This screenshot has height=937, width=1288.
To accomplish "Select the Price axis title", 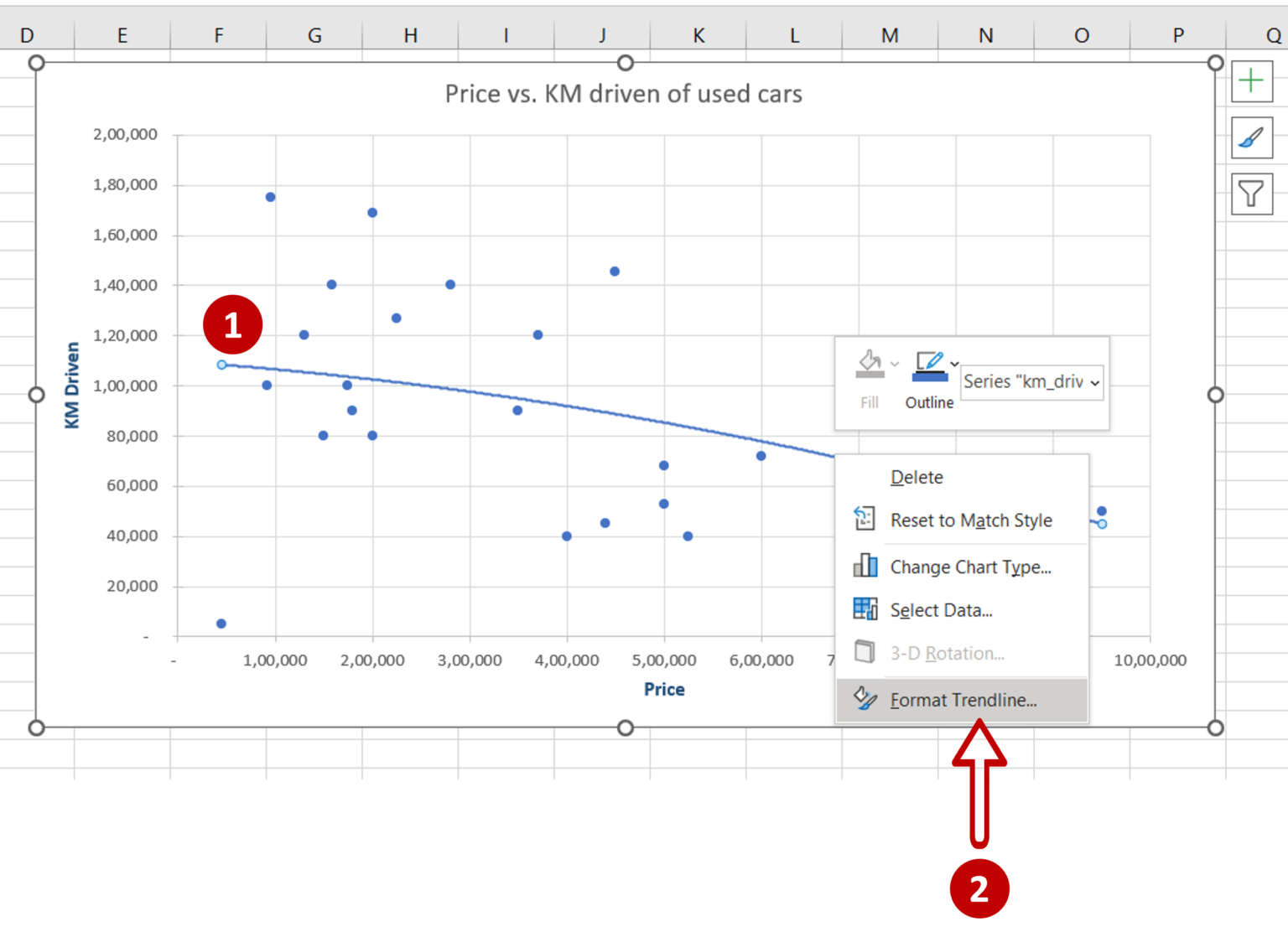I will pyautogui.click(x=663, y=688).
